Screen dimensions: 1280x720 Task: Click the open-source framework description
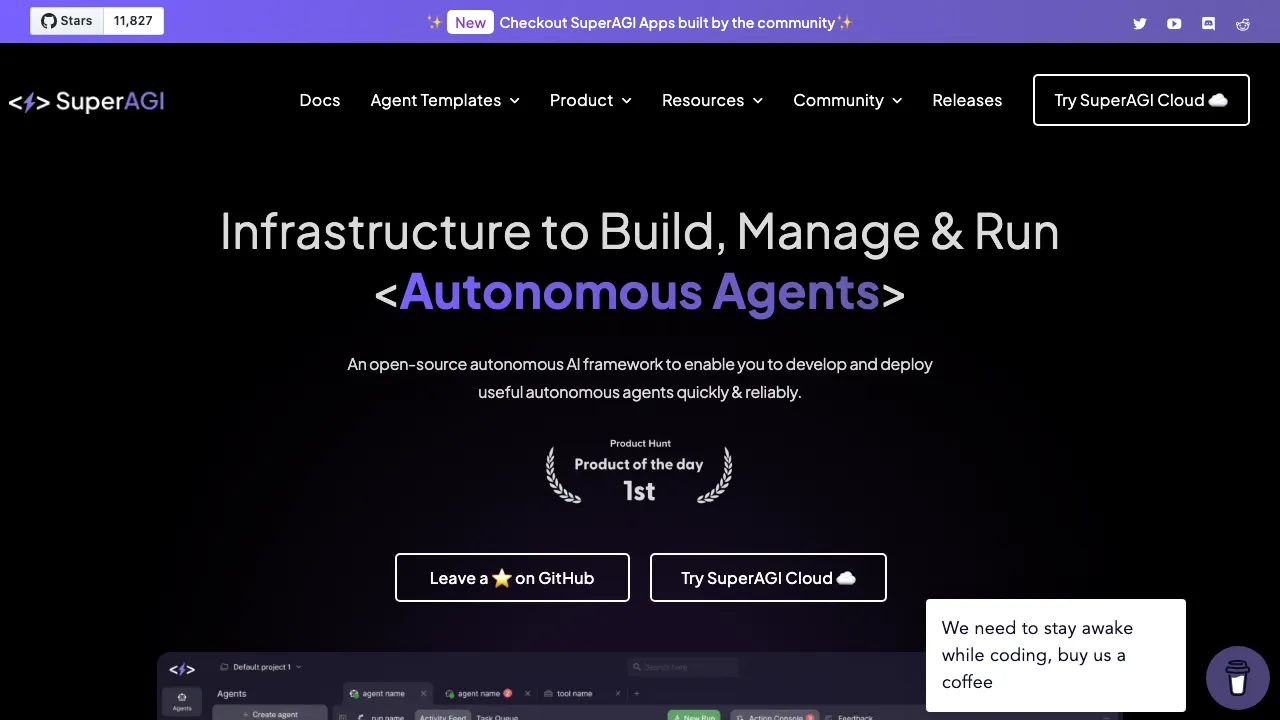pos(640,378)
